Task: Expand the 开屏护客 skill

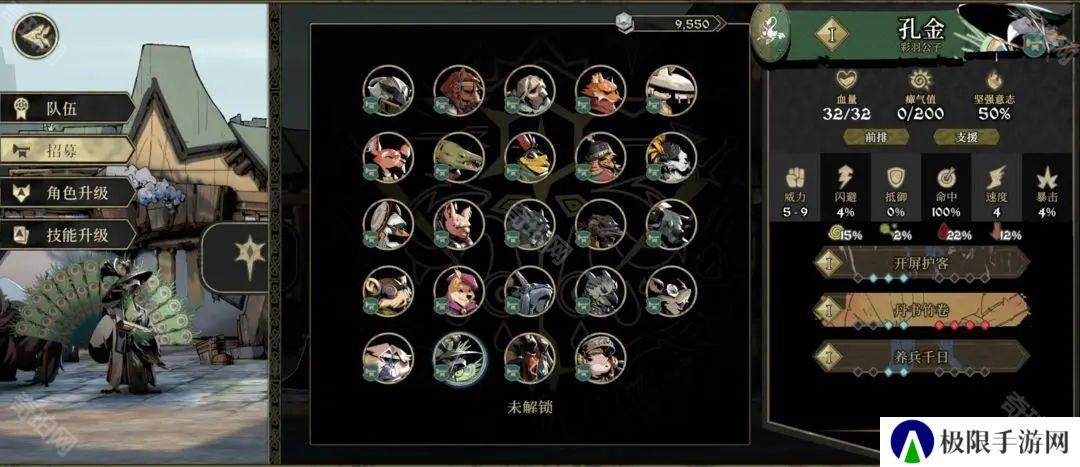Action: [x=922, y=264]
